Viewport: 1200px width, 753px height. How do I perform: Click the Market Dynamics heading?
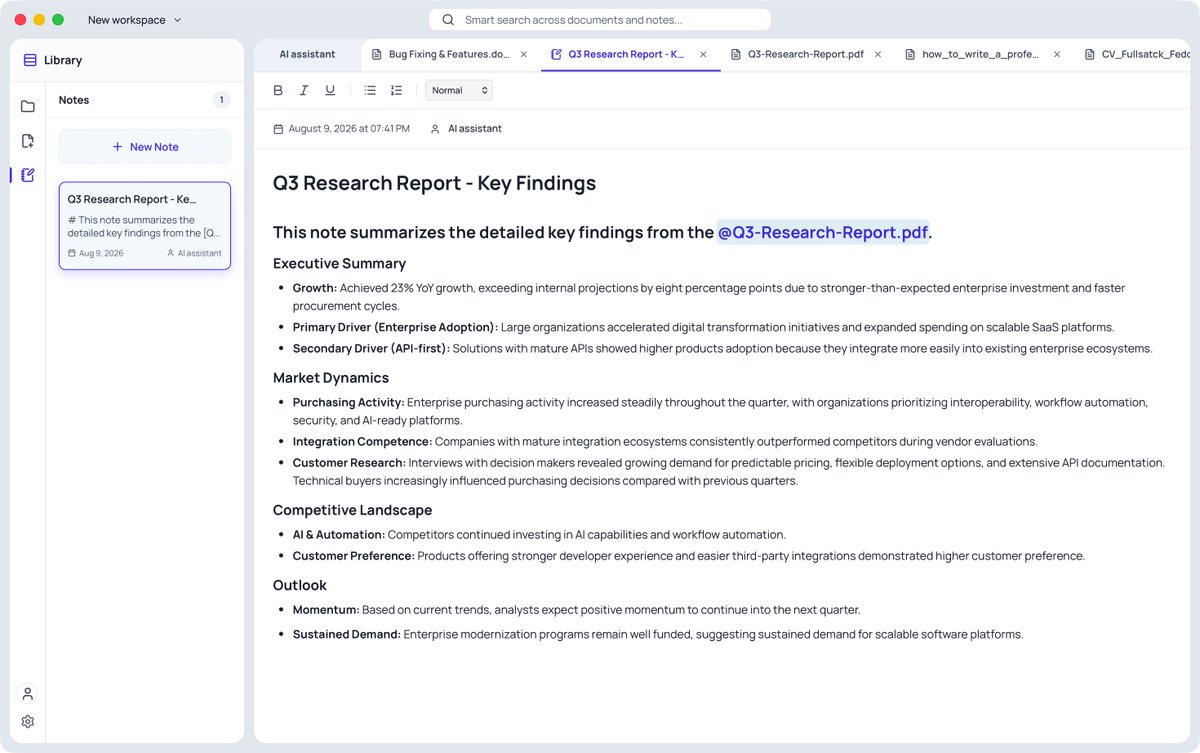point(331,378)
